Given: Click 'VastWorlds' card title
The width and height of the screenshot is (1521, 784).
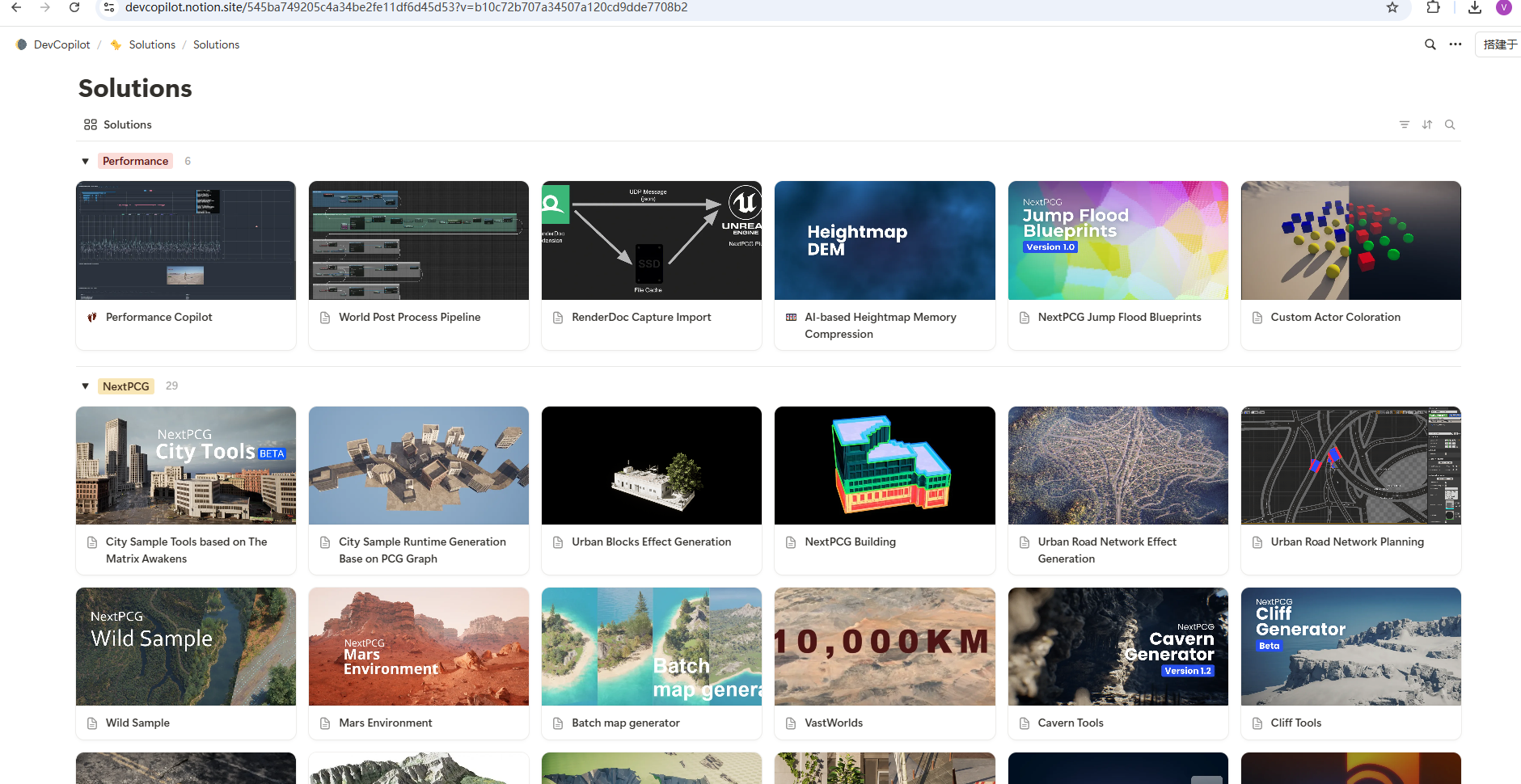Looking at the screenshot, I should pos(834,723).
